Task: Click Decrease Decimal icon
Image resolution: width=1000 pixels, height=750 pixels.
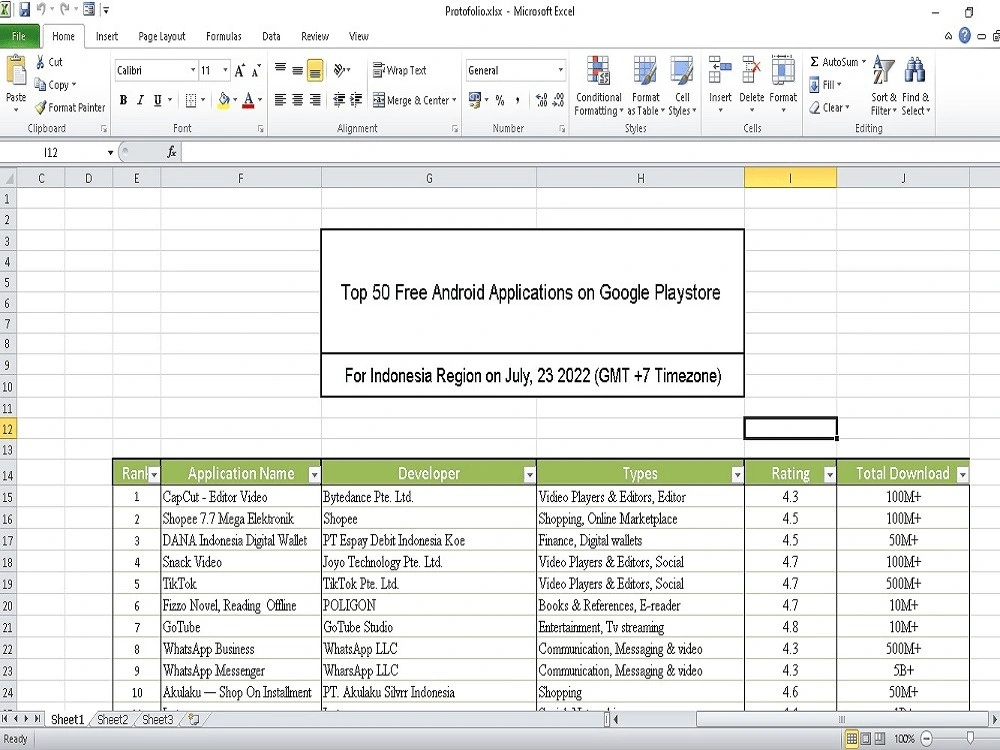Action: coord(558,100)
